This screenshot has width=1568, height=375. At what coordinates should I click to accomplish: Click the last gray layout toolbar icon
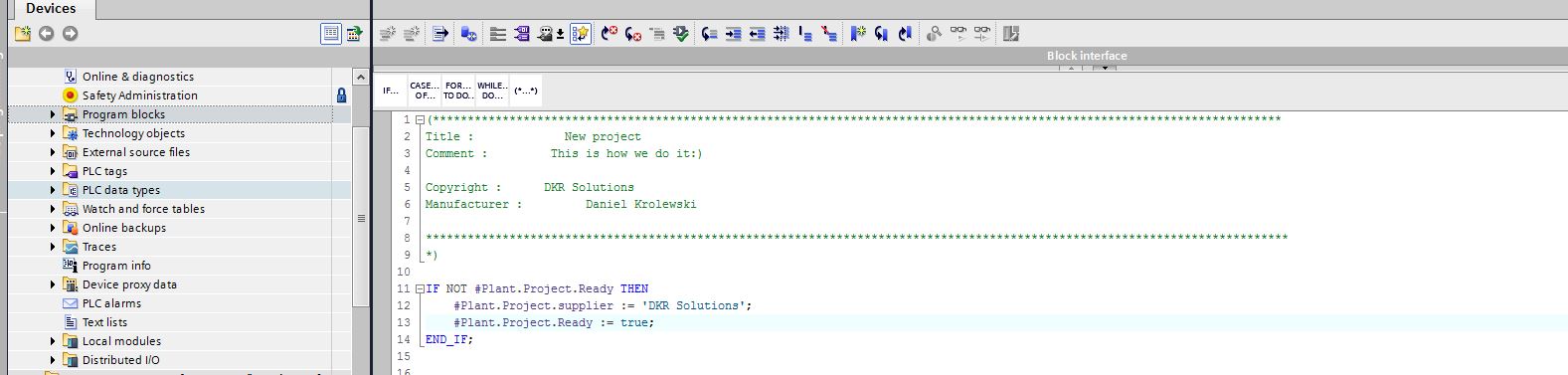[x=1011, y=34]
